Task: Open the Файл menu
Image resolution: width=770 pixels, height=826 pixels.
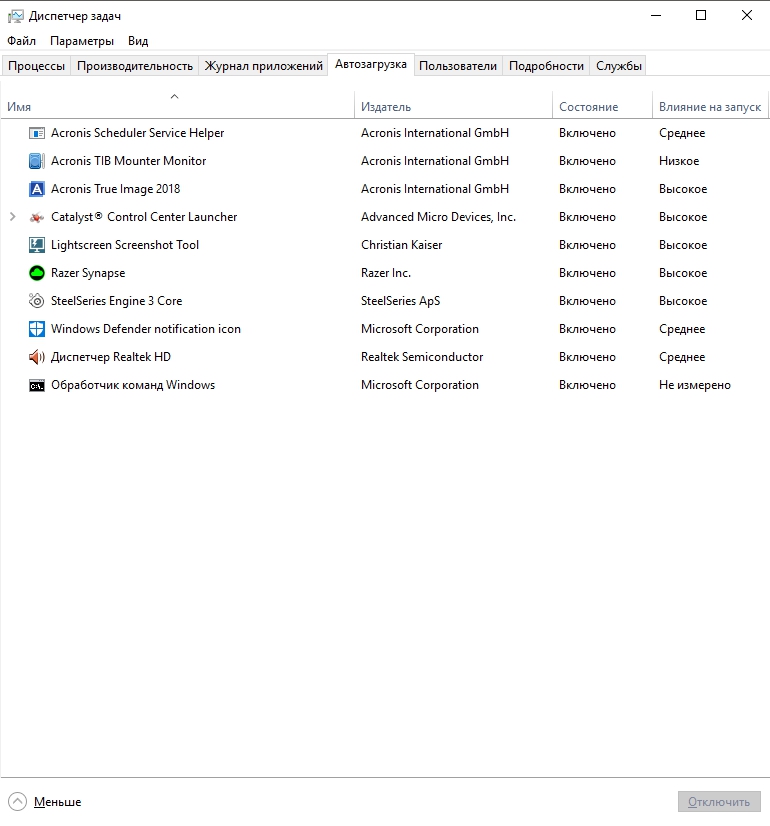Action: [22, 41]
